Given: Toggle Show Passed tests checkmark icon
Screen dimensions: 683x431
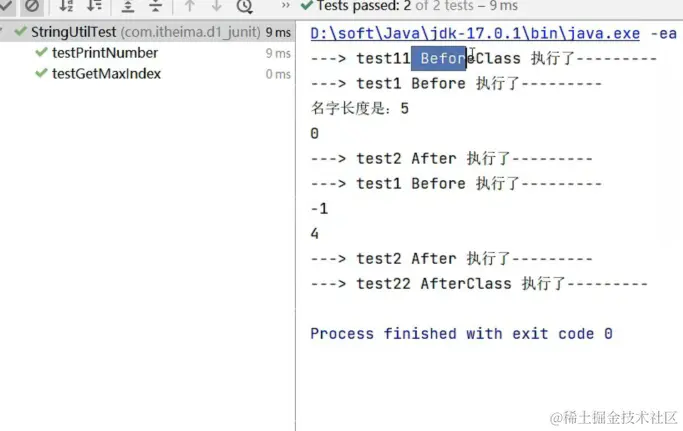Looking at the screenshot, I should point(5,5).
